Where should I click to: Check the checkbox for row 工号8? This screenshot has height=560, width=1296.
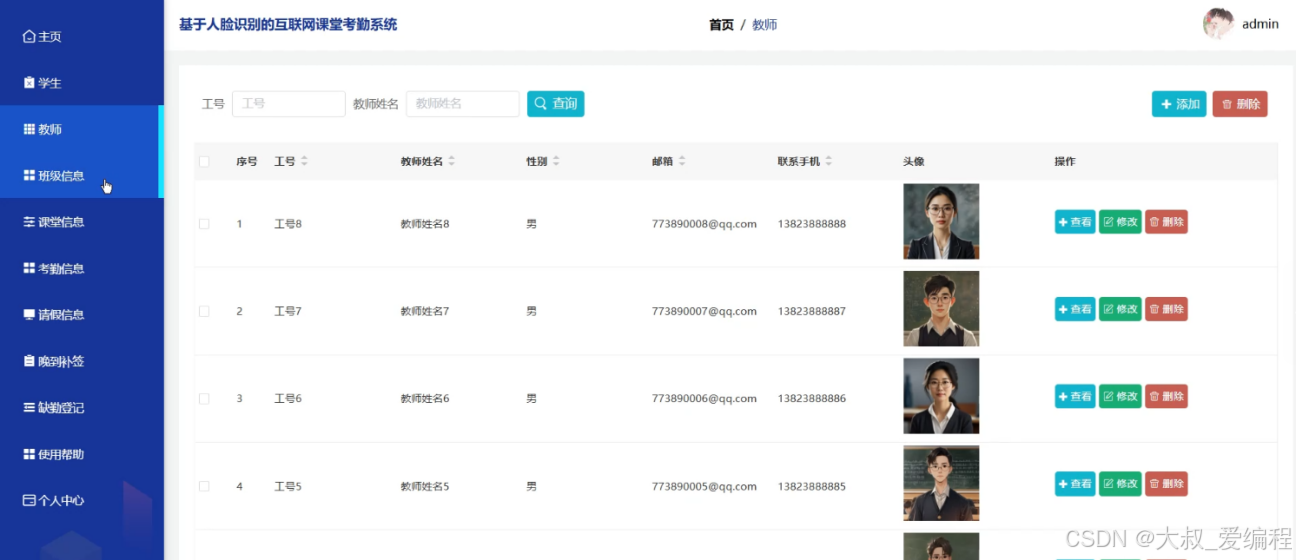pos(204,224)
